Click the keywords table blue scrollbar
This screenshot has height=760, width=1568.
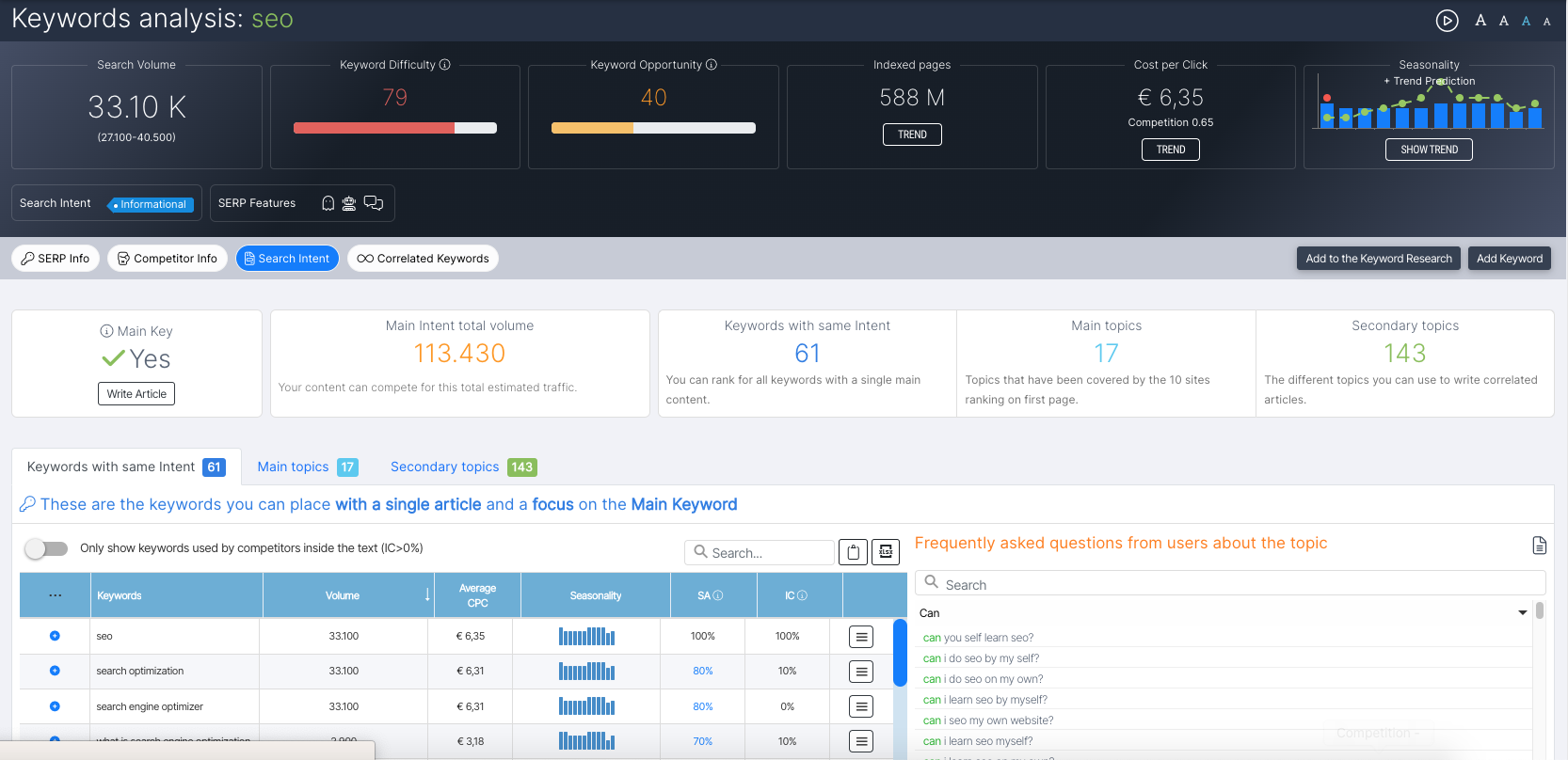click(901, 653)
